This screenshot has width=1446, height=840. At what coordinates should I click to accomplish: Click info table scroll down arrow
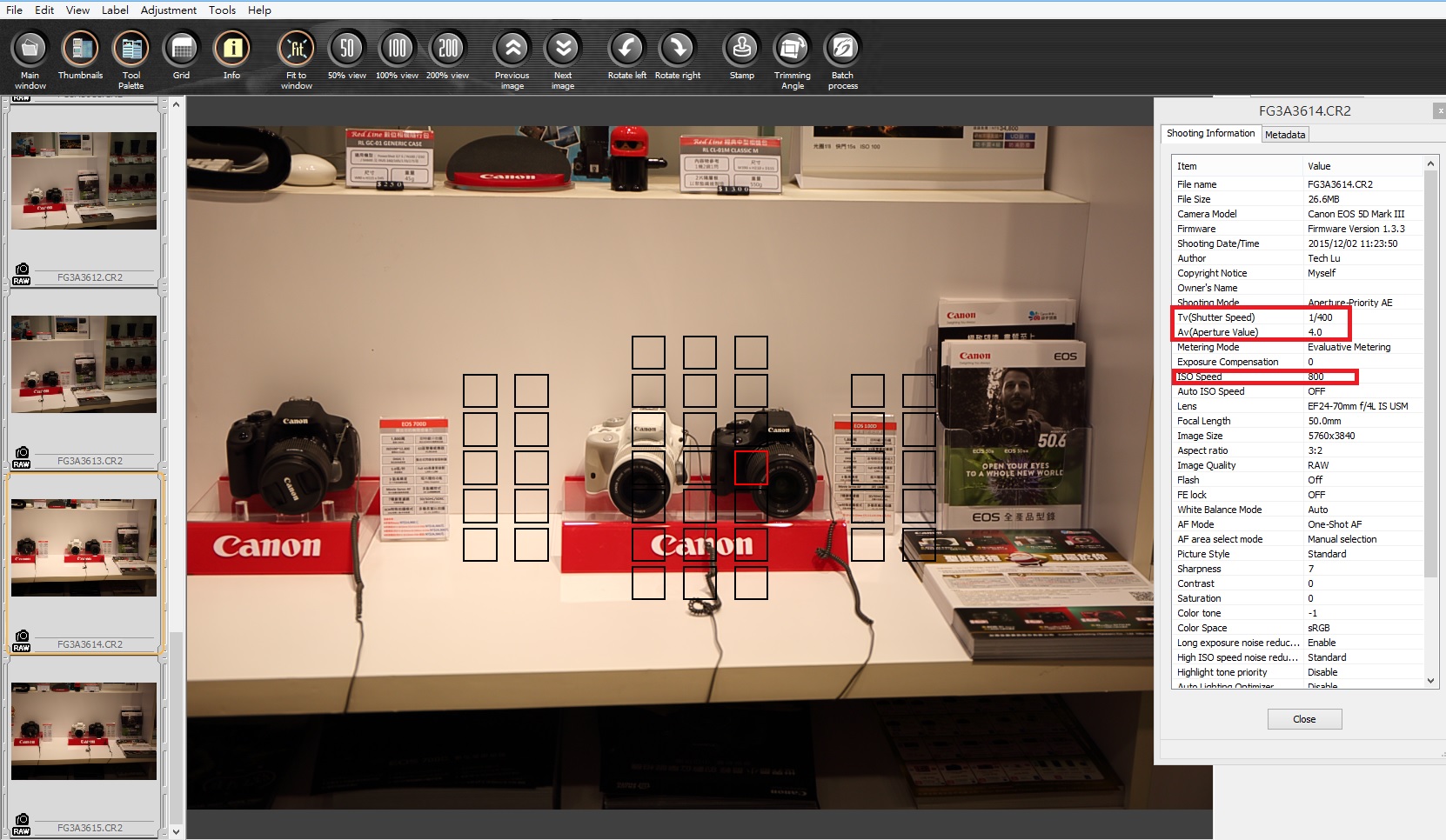(1430, 681)
